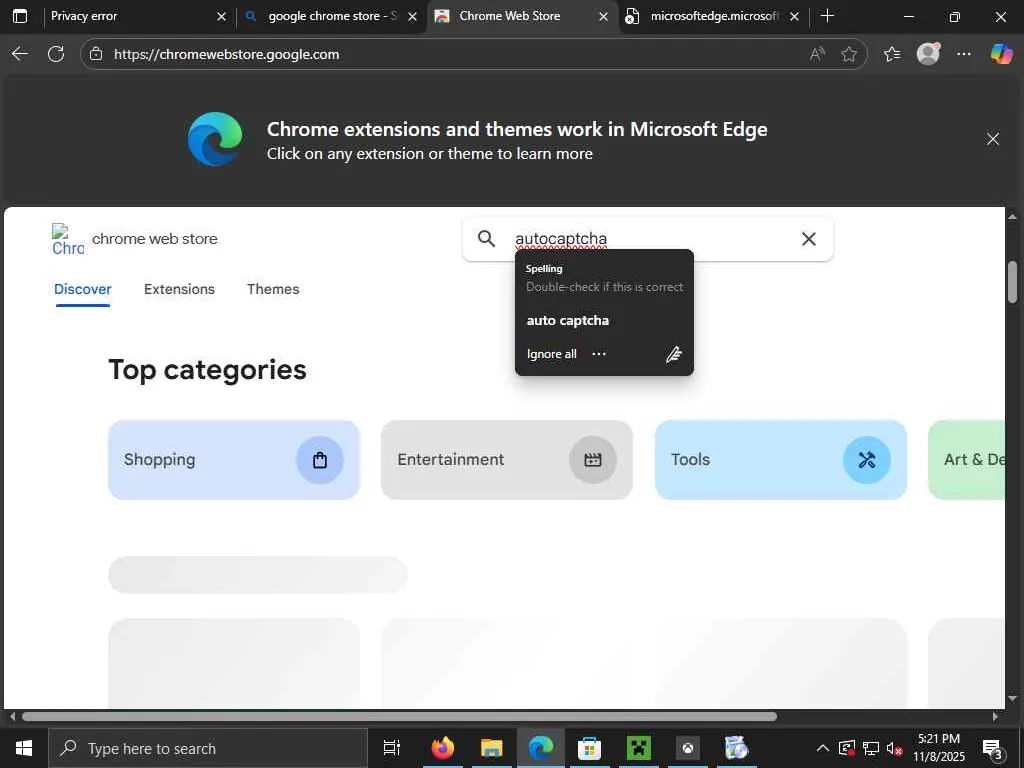
Task: Click the address bar URL field
Action: tap(450, 54)
